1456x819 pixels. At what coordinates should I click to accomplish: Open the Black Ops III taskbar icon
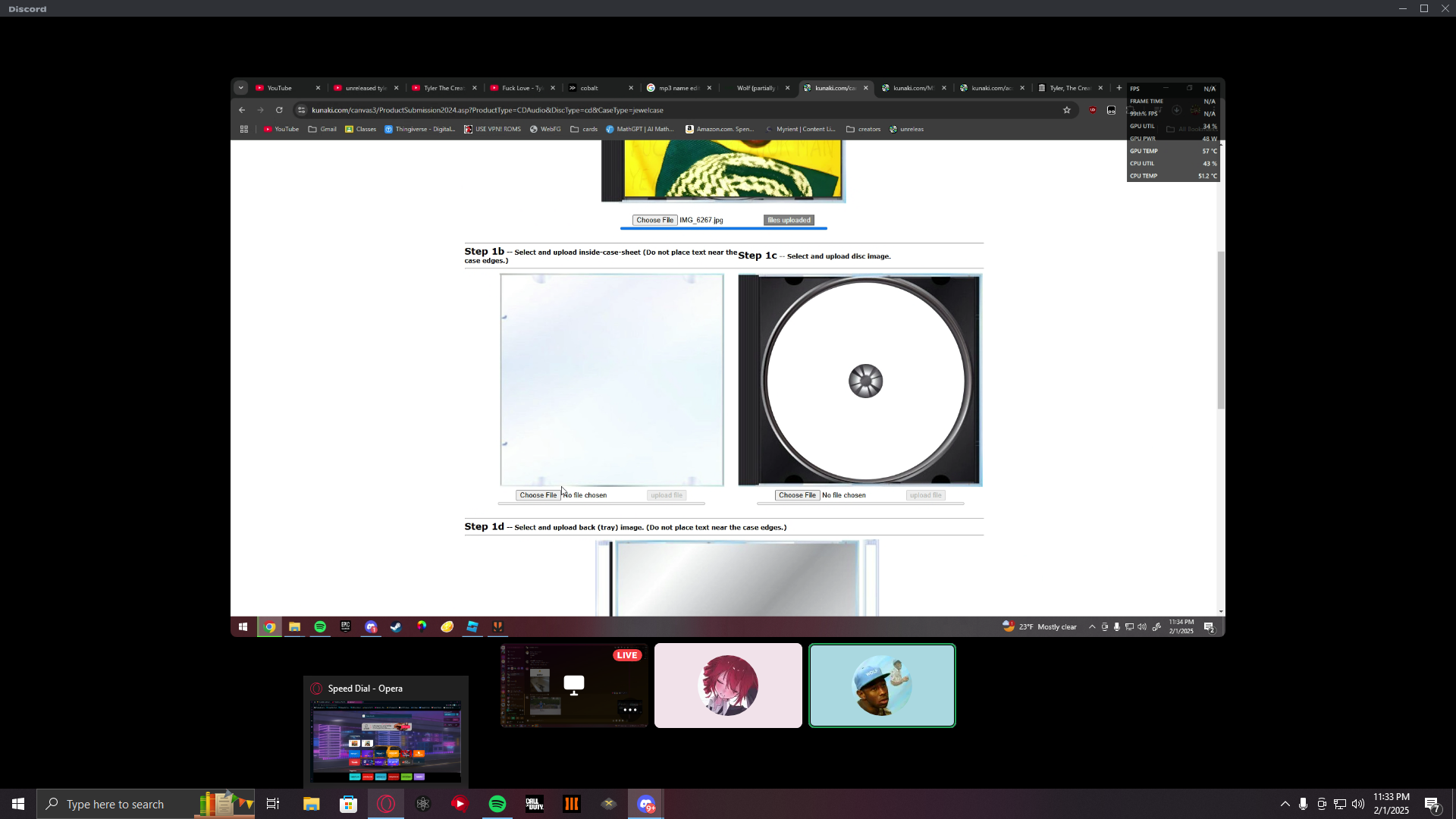[572, 804]
